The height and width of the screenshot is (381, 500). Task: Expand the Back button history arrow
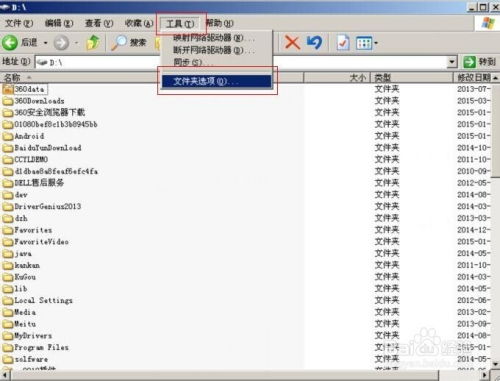(x=45, y=43)
